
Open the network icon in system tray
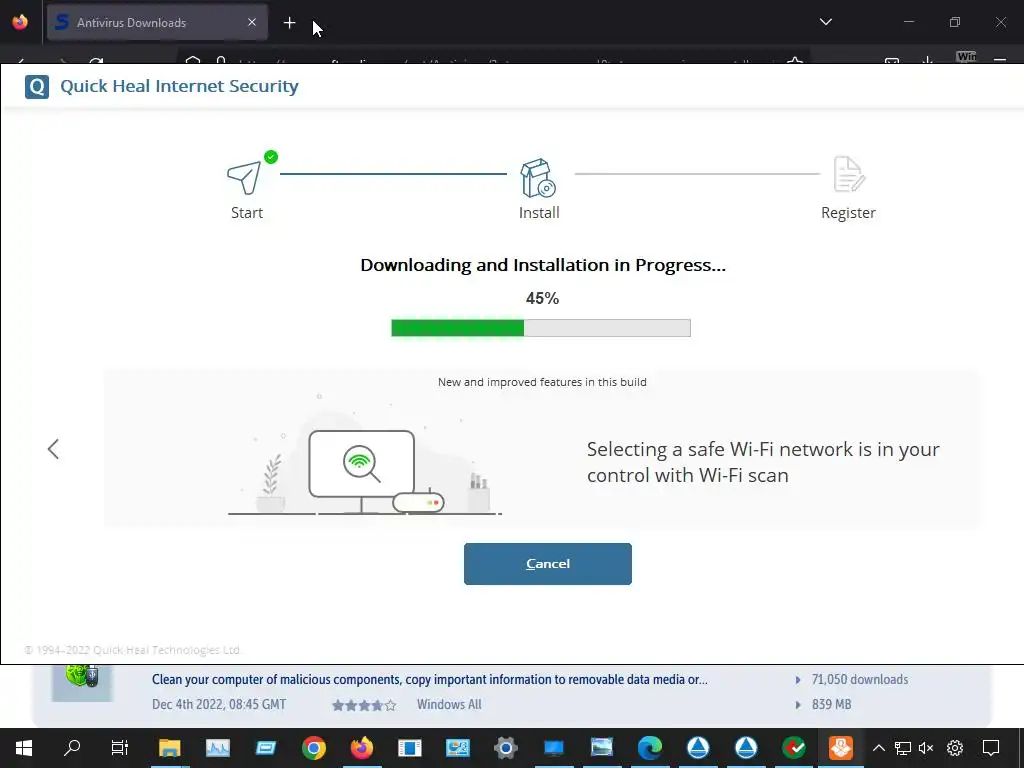tap(903, 748)
